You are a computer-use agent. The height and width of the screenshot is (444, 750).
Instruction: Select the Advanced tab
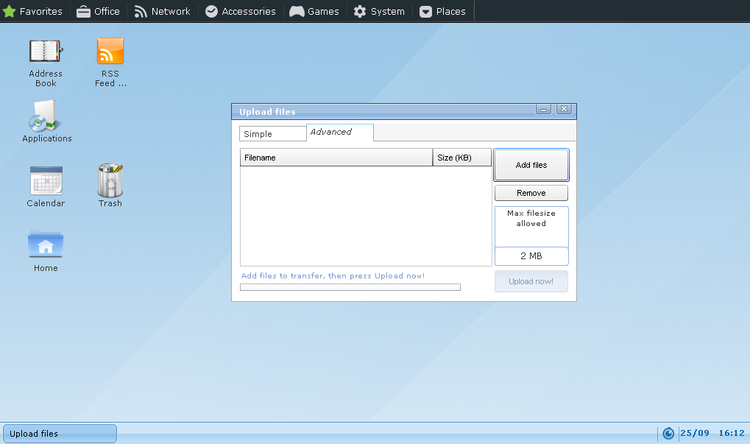coord(339,132)
